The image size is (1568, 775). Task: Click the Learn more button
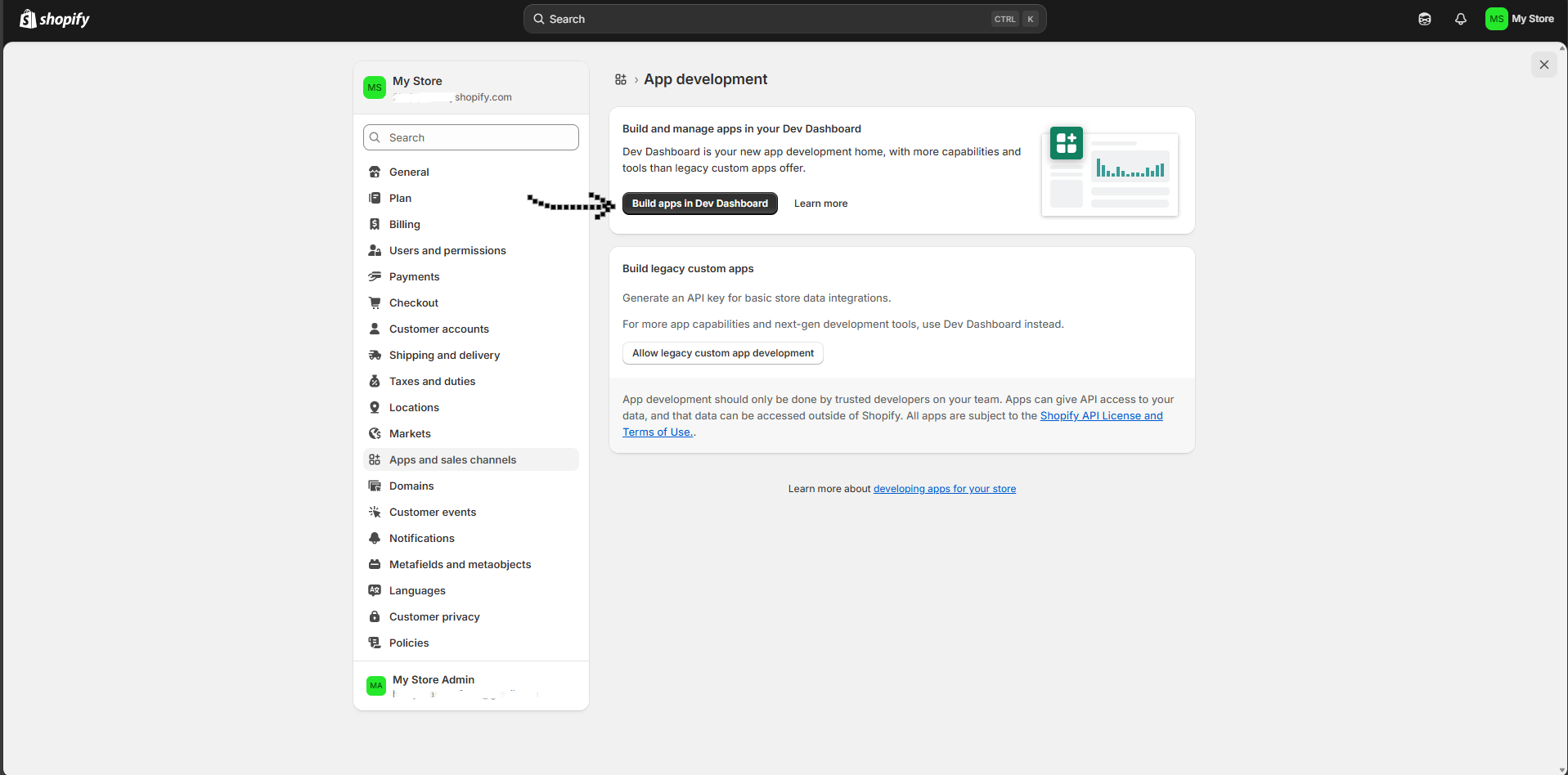(820, 204)
